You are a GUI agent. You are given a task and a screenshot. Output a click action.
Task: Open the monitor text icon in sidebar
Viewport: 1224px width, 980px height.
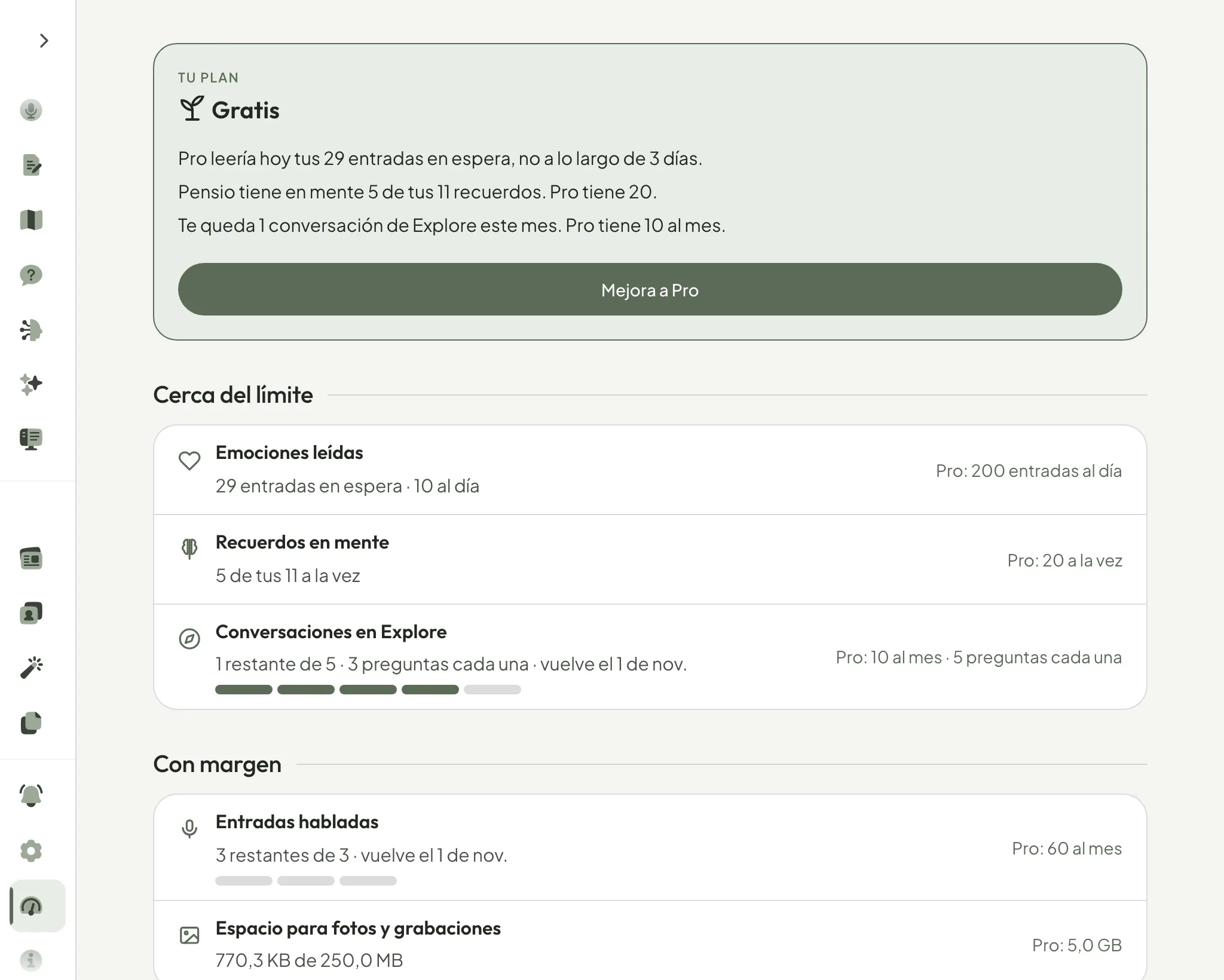click(31, 439)
